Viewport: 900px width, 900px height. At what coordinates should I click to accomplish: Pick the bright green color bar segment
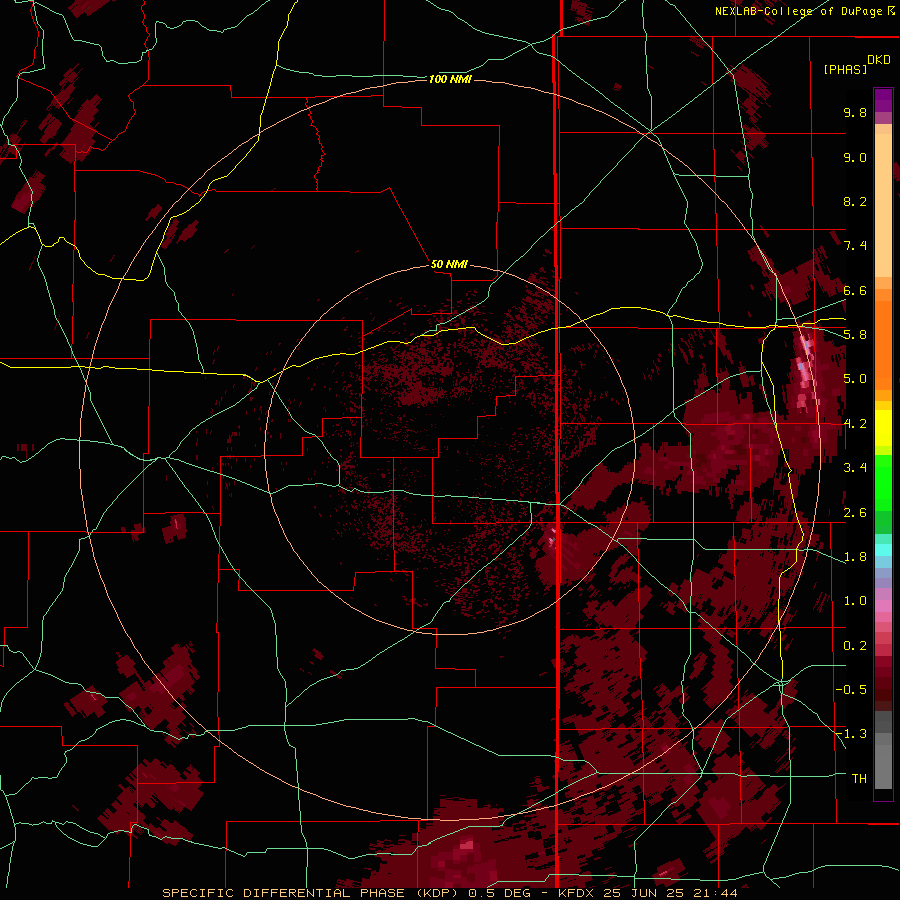883,482
